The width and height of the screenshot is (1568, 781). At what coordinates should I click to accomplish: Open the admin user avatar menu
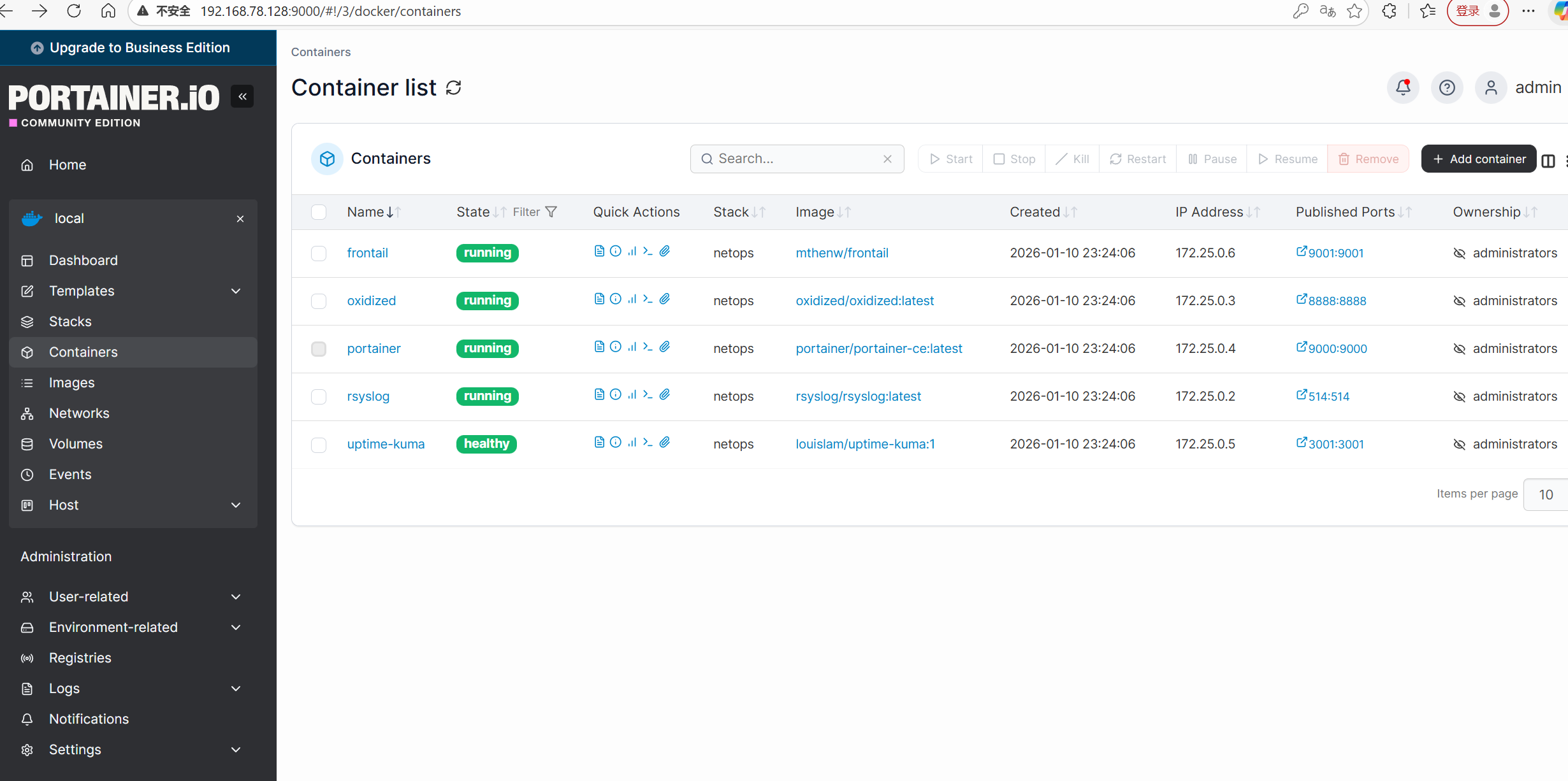(1491, 87)
